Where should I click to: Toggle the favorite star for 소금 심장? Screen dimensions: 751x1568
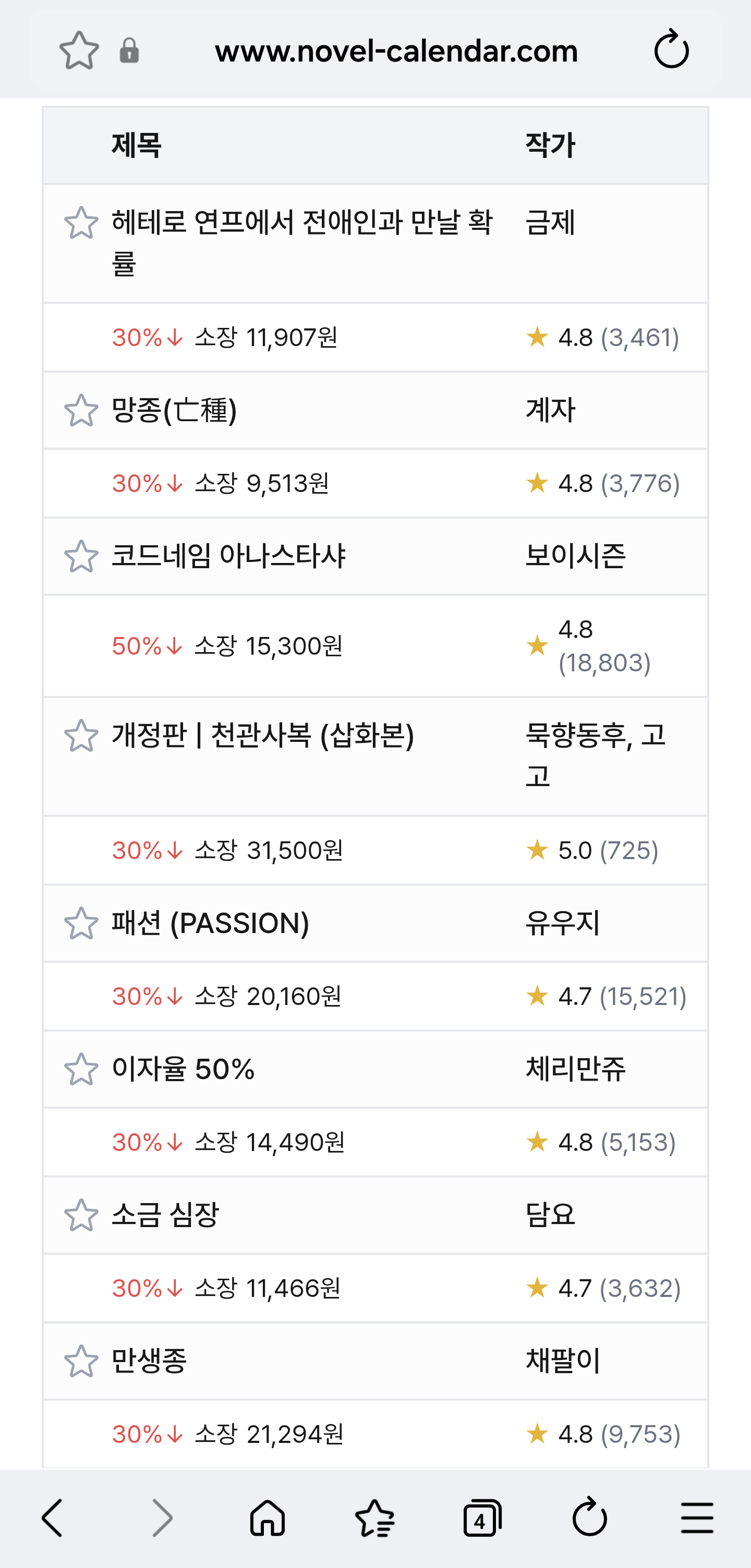click(81, 1216)
